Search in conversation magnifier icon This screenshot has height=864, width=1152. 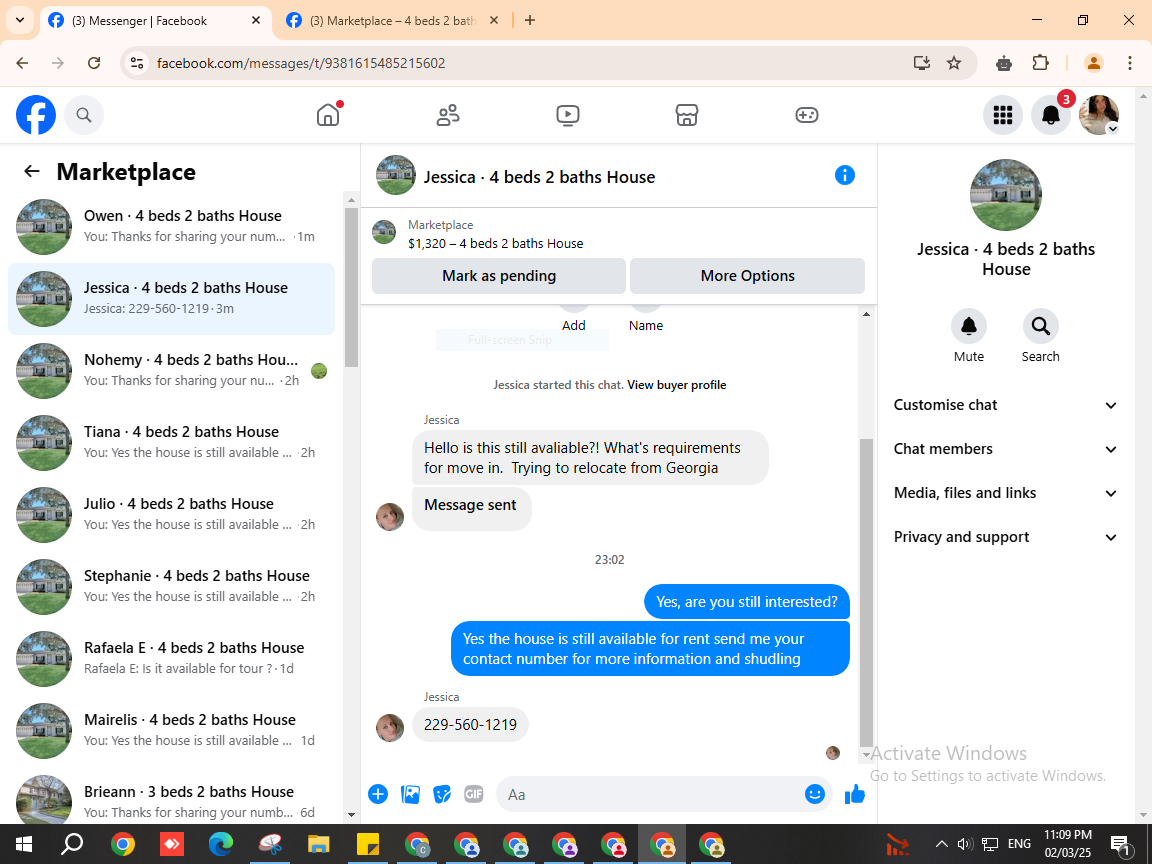pyautogui.click(x=1040, y=327)
